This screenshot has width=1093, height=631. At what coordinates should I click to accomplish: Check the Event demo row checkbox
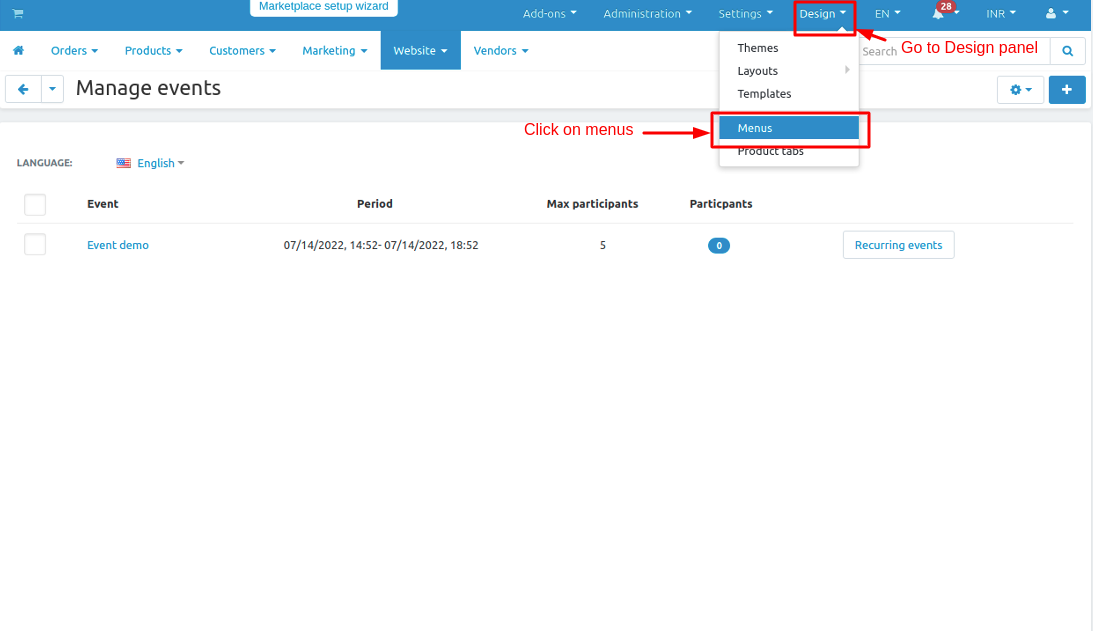click(x=35, y=245)
